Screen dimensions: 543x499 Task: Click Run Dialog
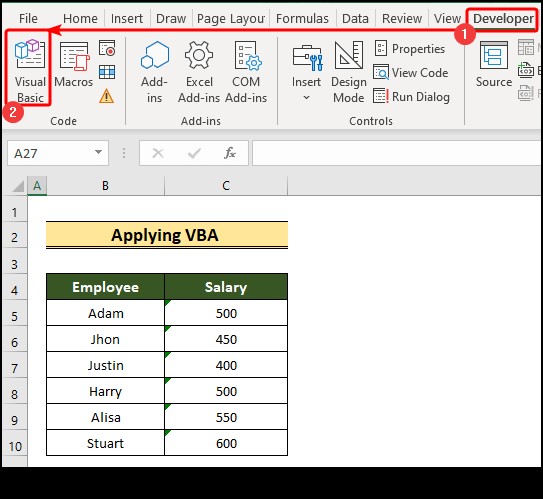tap(411, 97)
